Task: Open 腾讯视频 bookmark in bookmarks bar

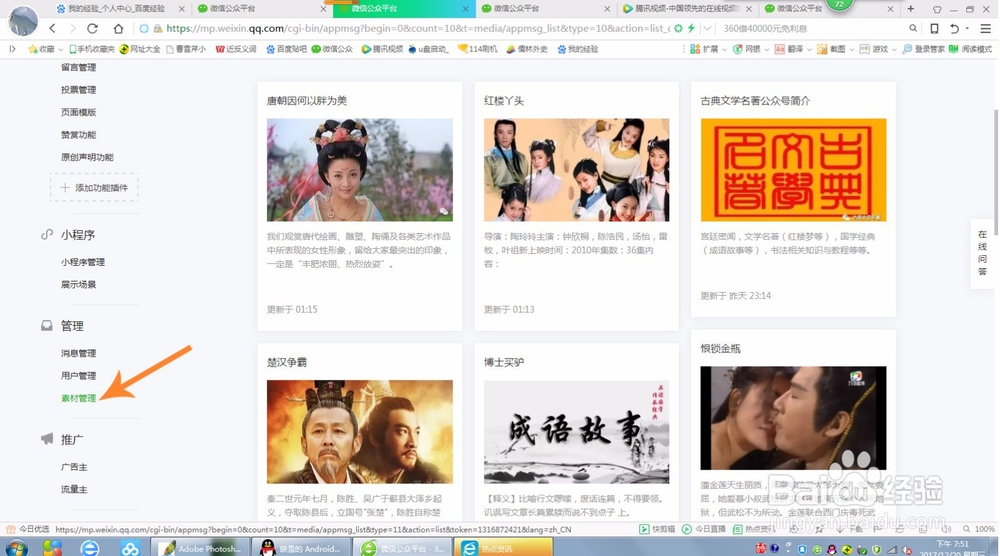Action: coord(384,49)
